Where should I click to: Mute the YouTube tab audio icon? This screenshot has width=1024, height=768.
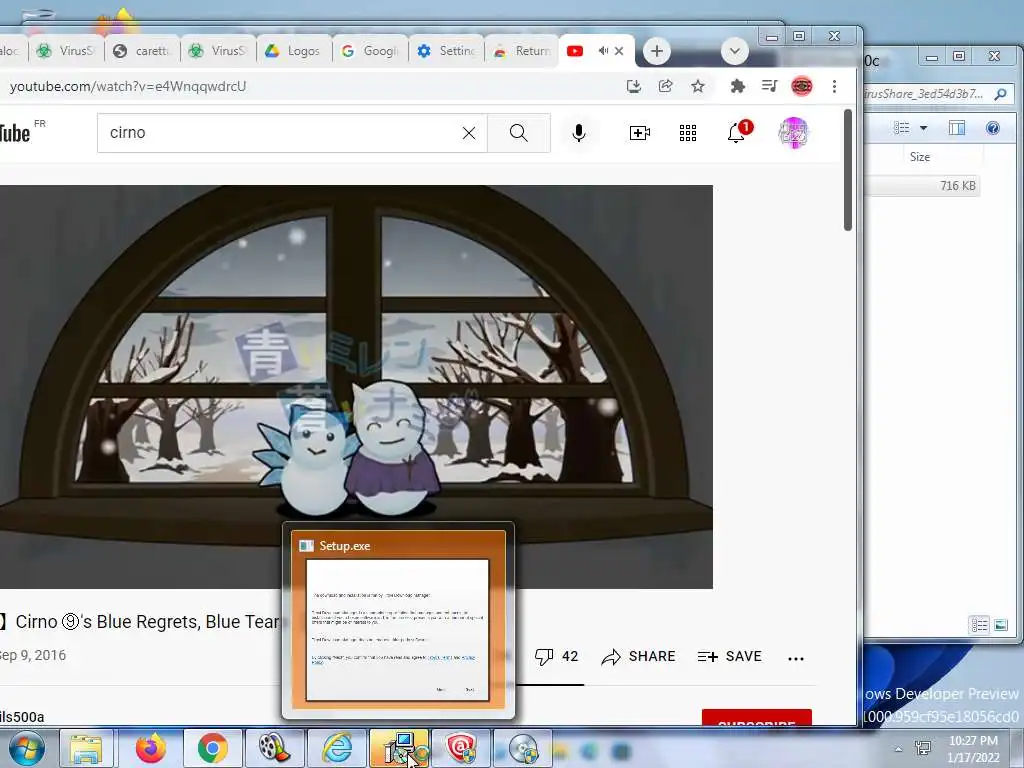603,51
